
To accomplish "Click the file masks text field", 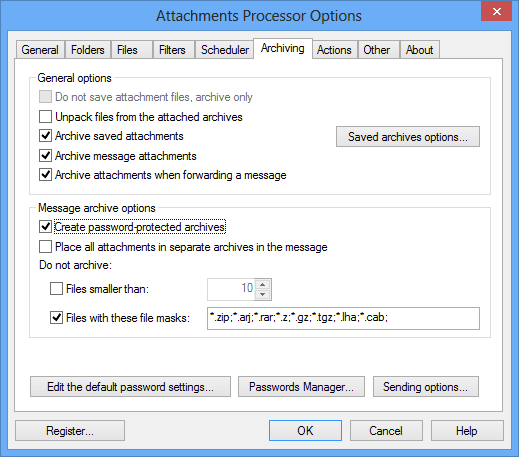I will click(x=343, y=318).
